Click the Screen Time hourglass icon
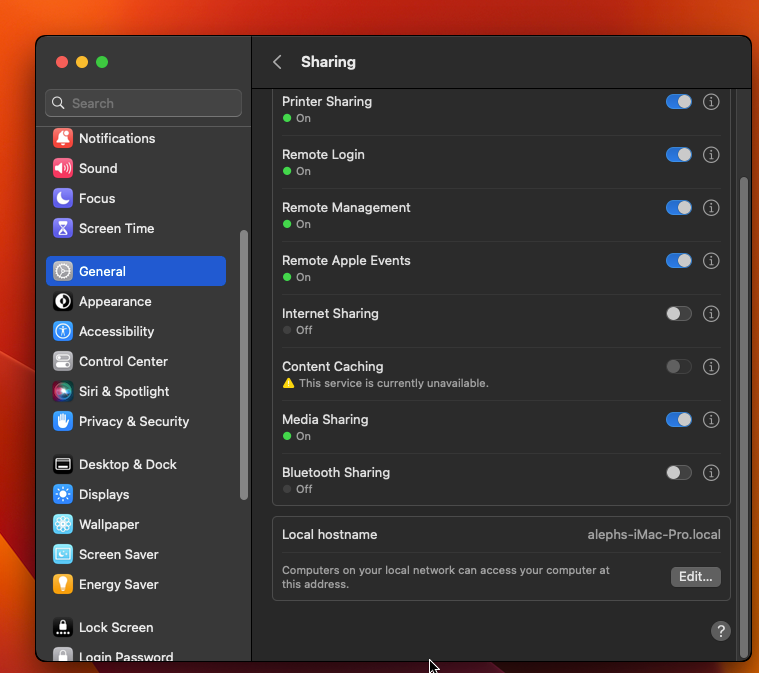The height and width of the screenshot is (673, 759). (x=63, y=228)
